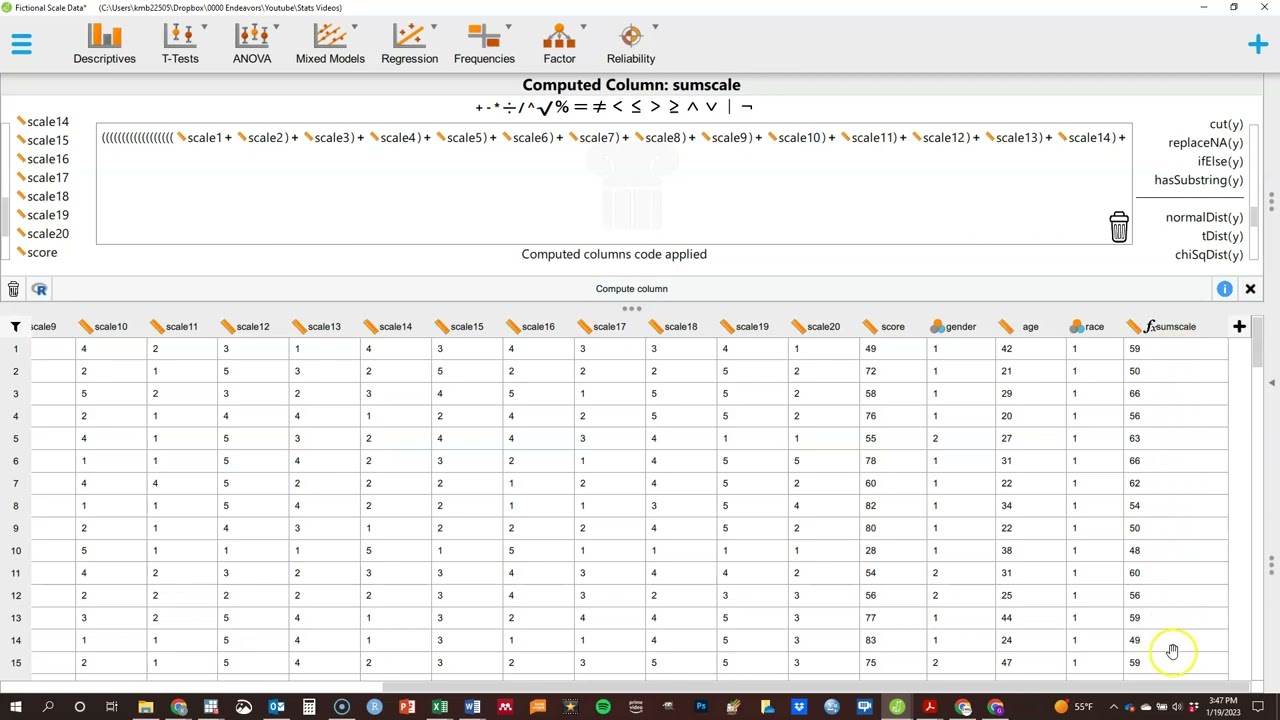The image size is (1280, 720).
Task: Click the Windows Start button
Action: tap(16, 707)
